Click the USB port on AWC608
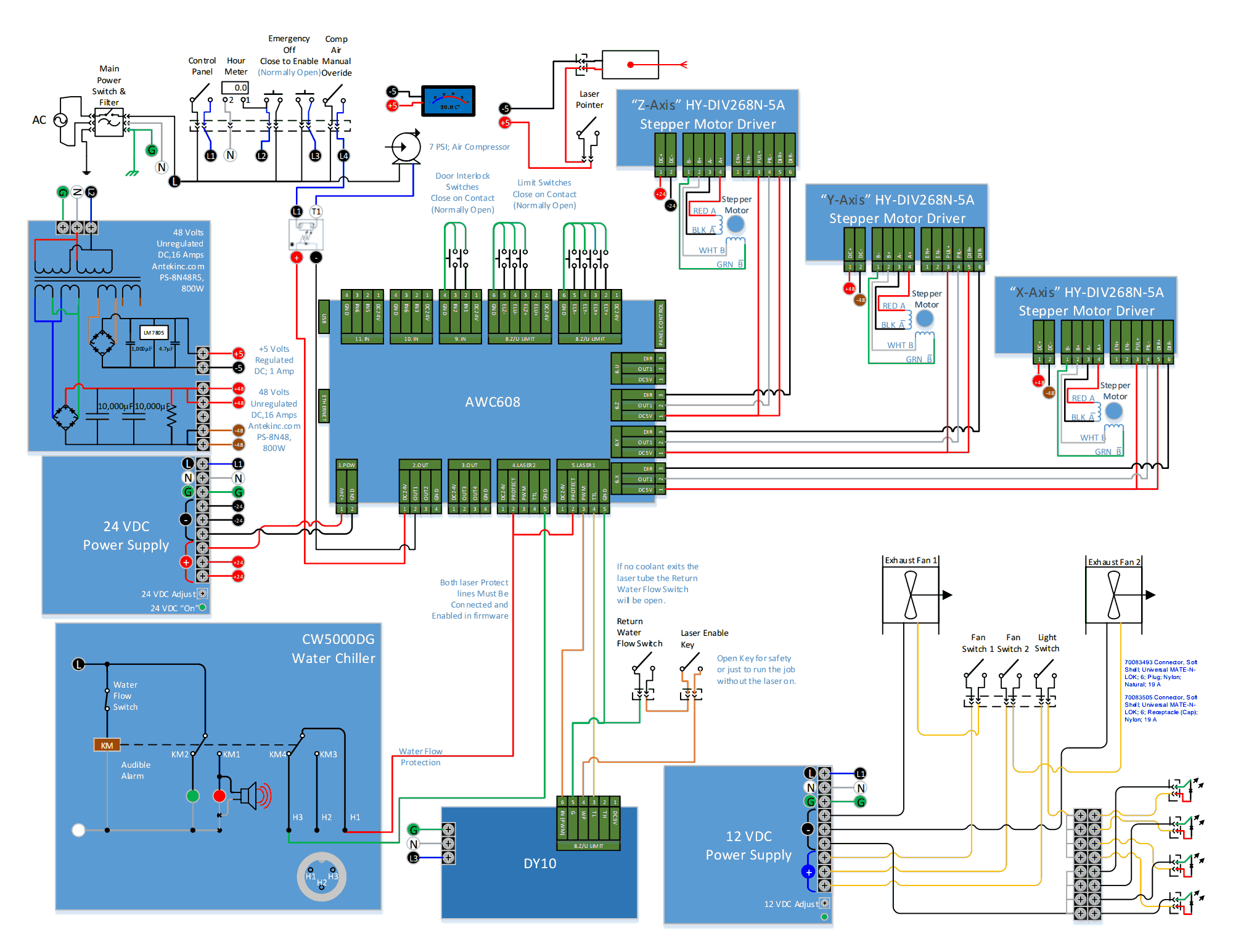The image size is (1233, 952). point(324,317)
